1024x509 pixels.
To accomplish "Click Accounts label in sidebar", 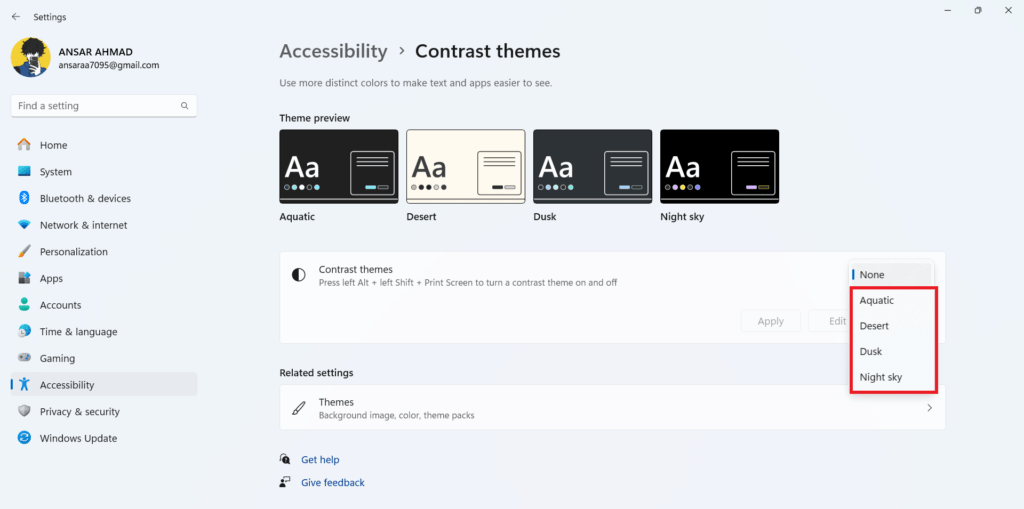I will coord(60,305).
